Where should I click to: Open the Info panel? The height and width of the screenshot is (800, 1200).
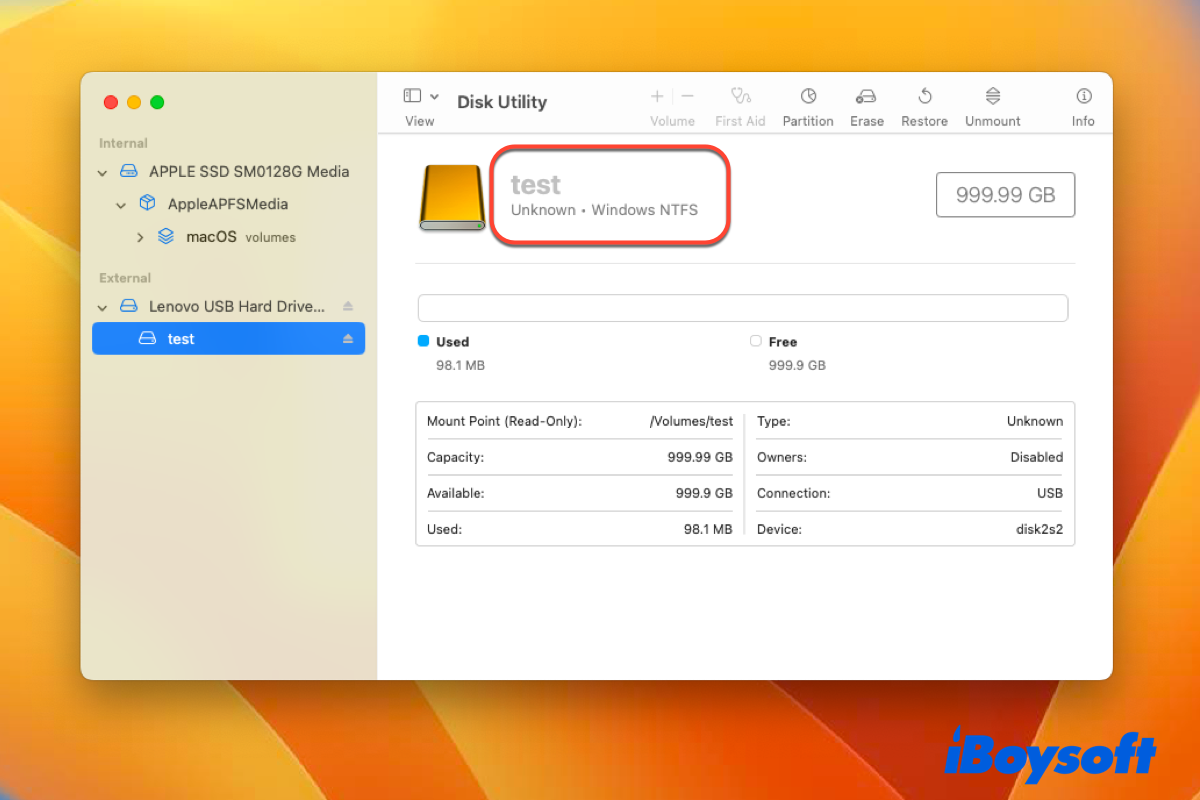pyautogui.click(x=1083, y=100)
